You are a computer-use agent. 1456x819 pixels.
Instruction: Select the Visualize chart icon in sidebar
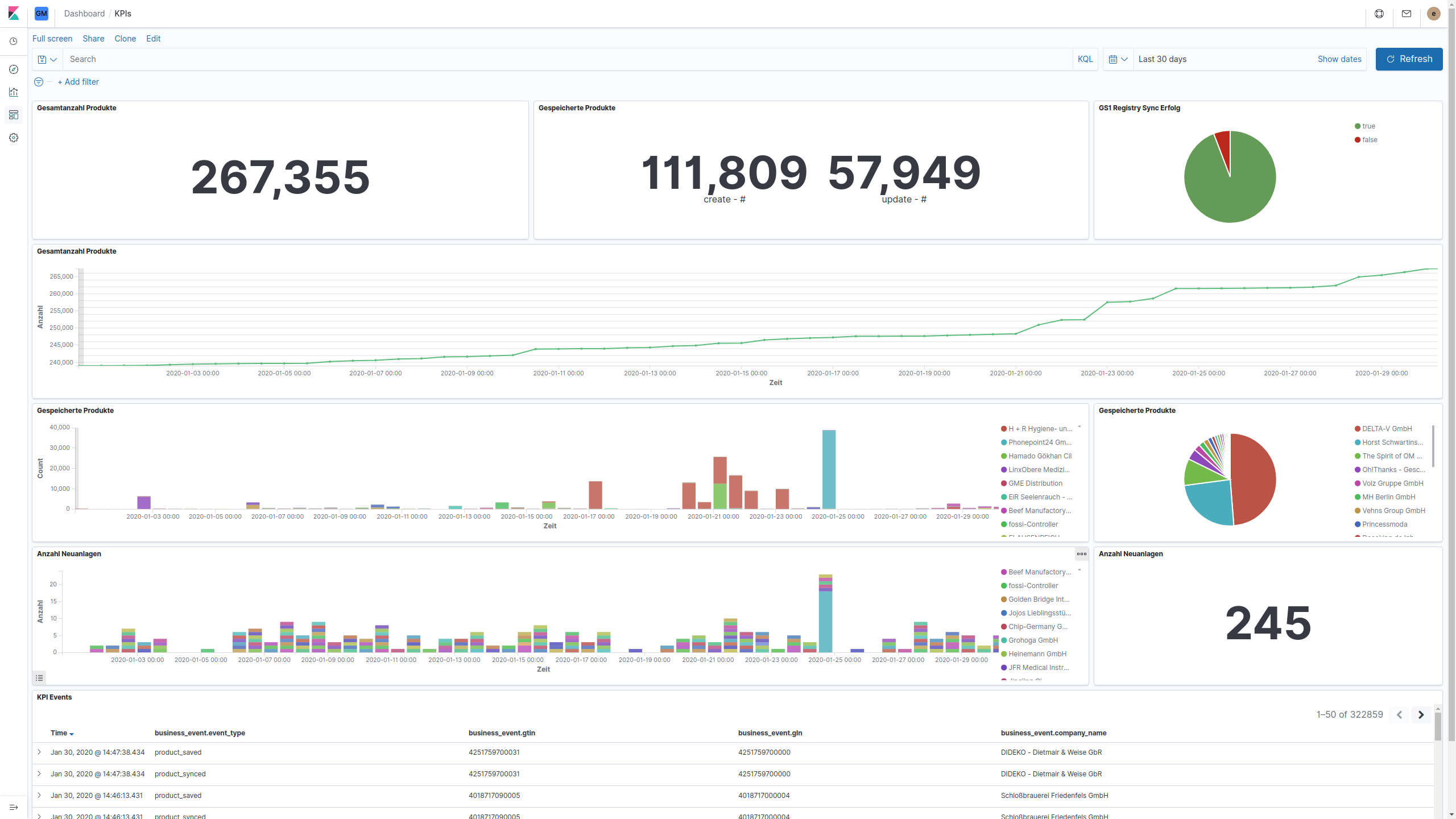(x=14, y=92)
